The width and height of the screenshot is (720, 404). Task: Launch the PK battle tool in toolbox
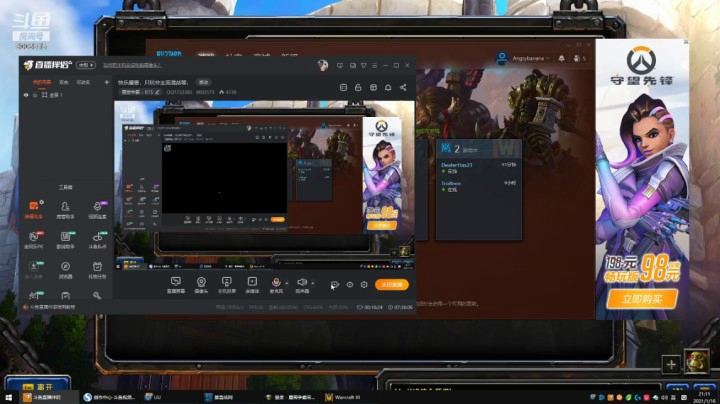(34, 240)
